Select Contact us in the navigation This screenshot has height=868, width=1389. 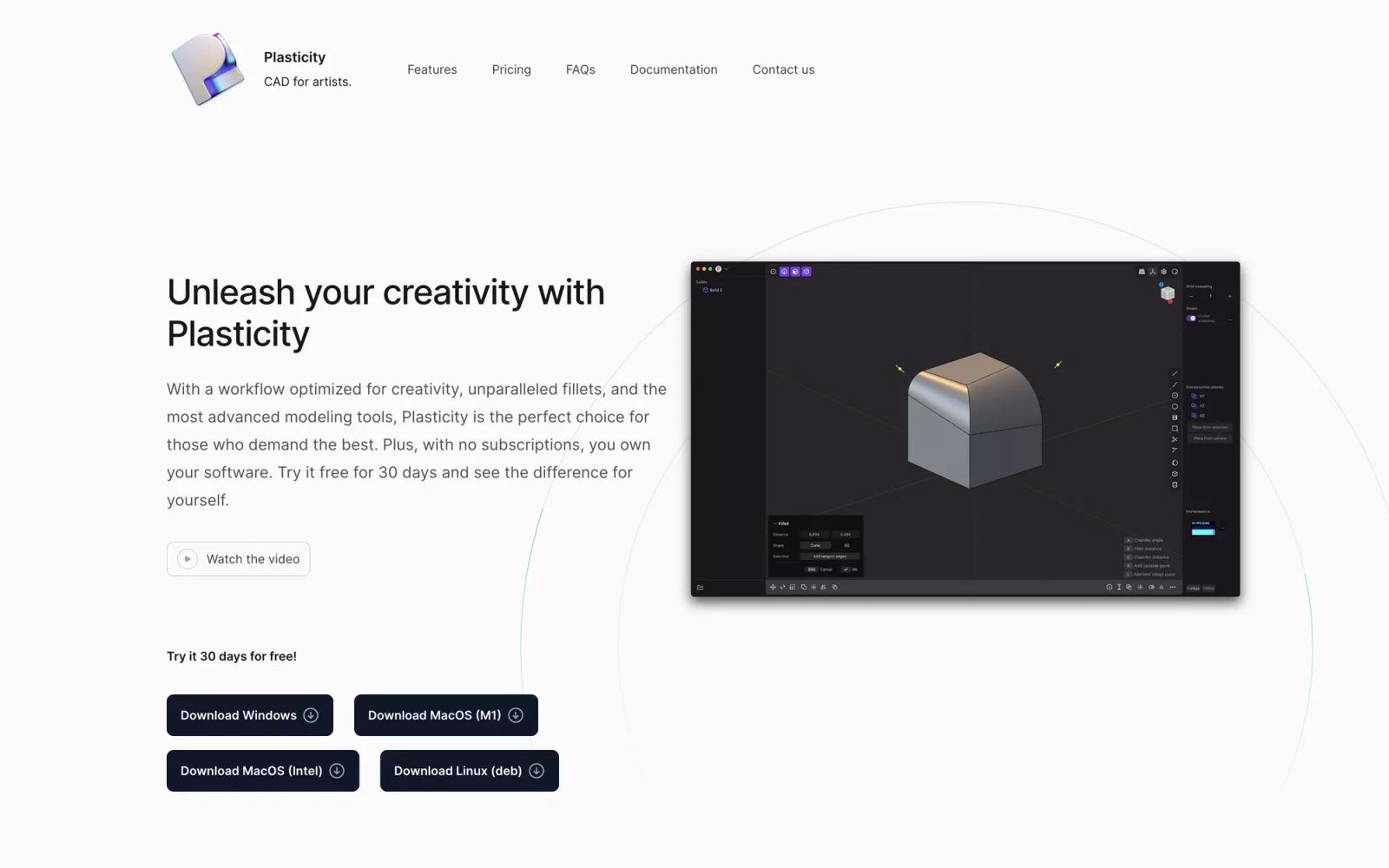784,69
